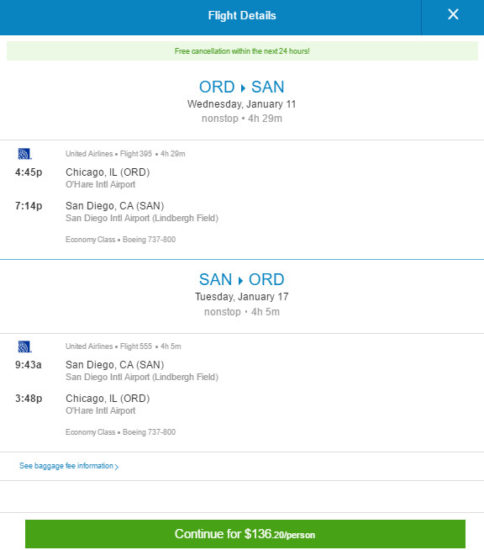Screen dimensions: 484x550
Task: Click the 7:14p arrival time
Action: click(28, 206)
